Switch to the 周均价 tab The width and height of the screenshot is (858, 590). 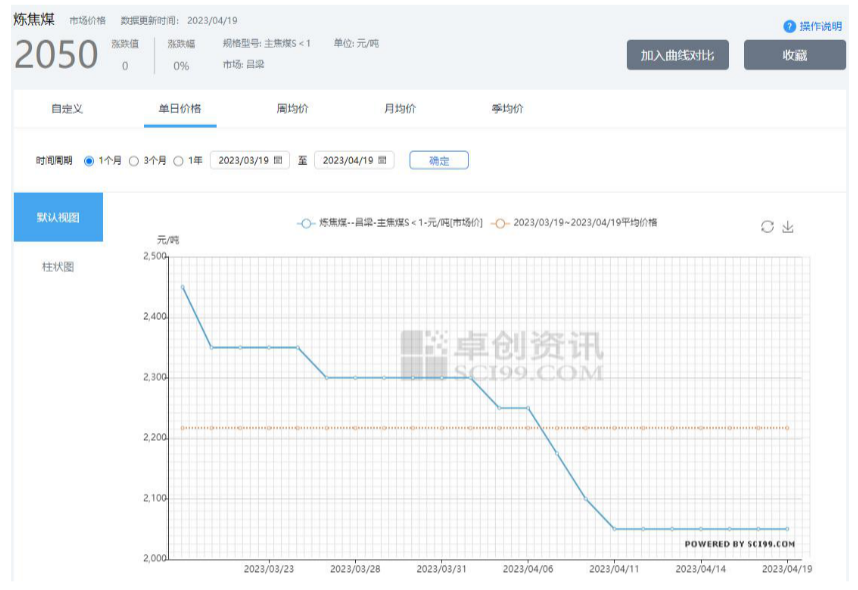[x=292, y=109]
